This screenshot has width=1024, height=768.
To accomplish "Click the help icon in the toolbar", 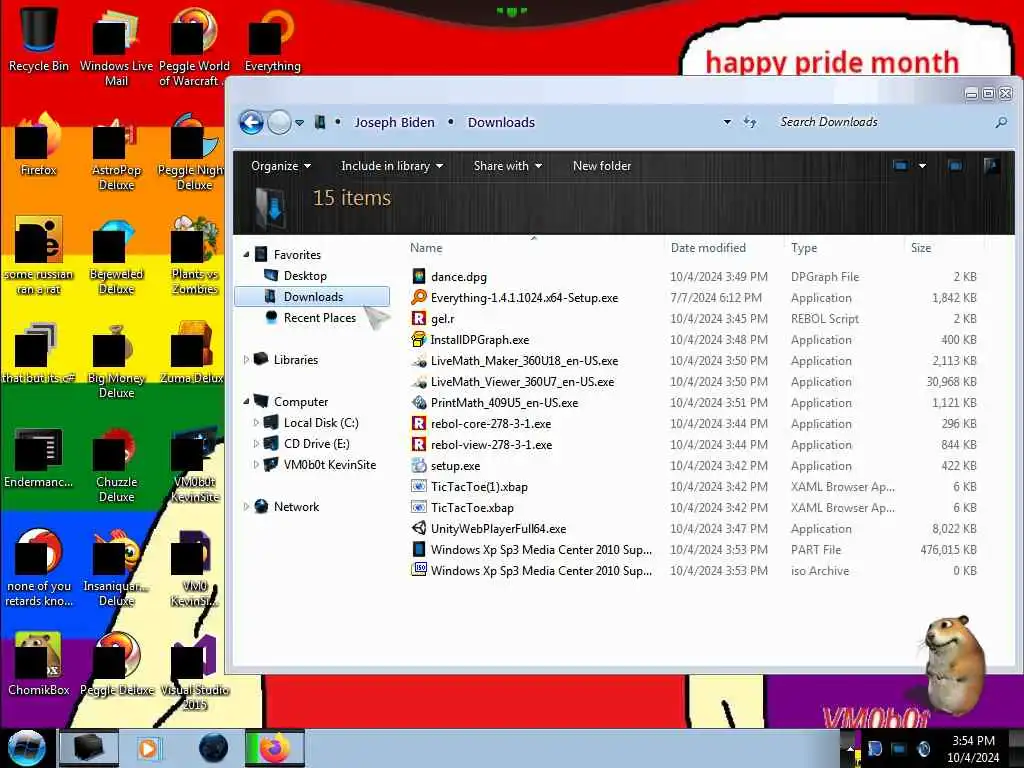I will [991, 166].
